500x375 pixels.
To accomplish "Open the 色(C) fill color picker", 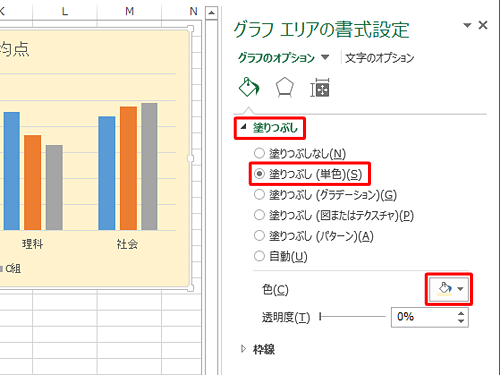I will click(x=449, y=289).
